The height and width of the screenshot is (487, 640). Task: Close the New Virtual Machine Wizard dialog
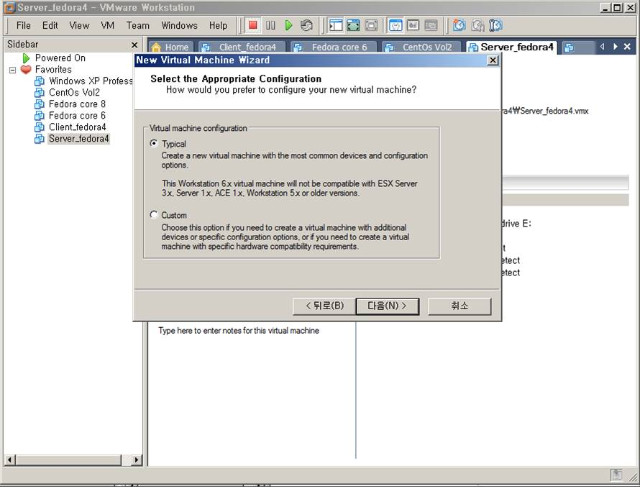click(x=493, y=60)
